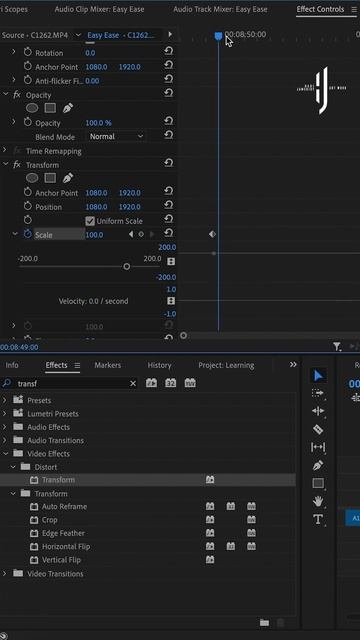Expand the Time Remapping section
Screen dimensions: 360x640
(x=5, y=150)
